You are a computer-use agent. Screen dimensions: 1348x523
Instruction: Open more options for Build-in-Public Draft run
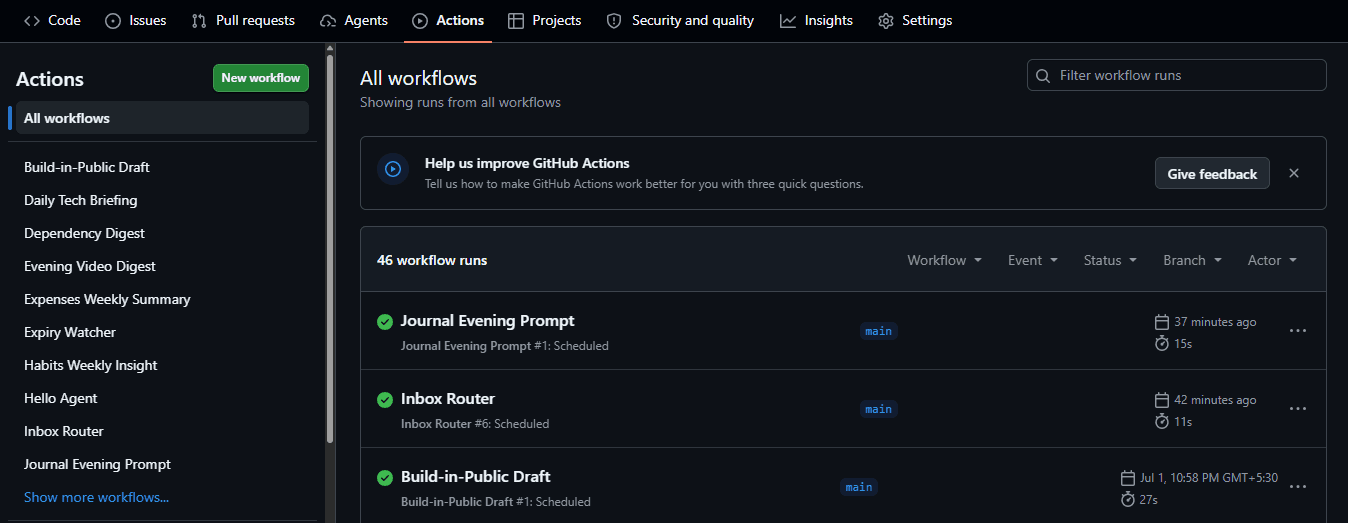[1298, 487]
